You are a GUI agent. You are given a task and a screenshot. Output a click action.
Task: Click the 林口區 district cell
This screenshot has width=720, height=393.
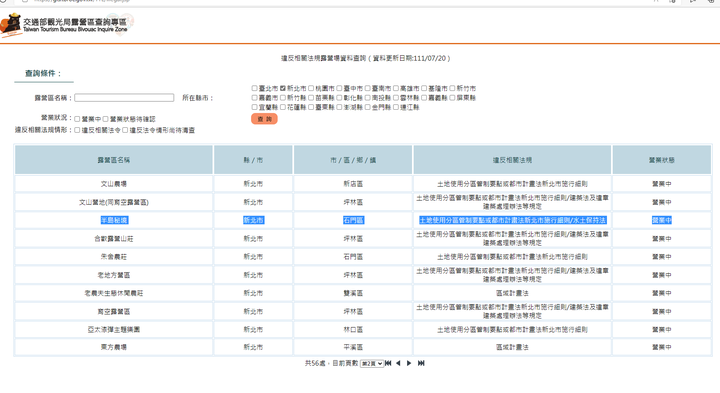[353, 330]
